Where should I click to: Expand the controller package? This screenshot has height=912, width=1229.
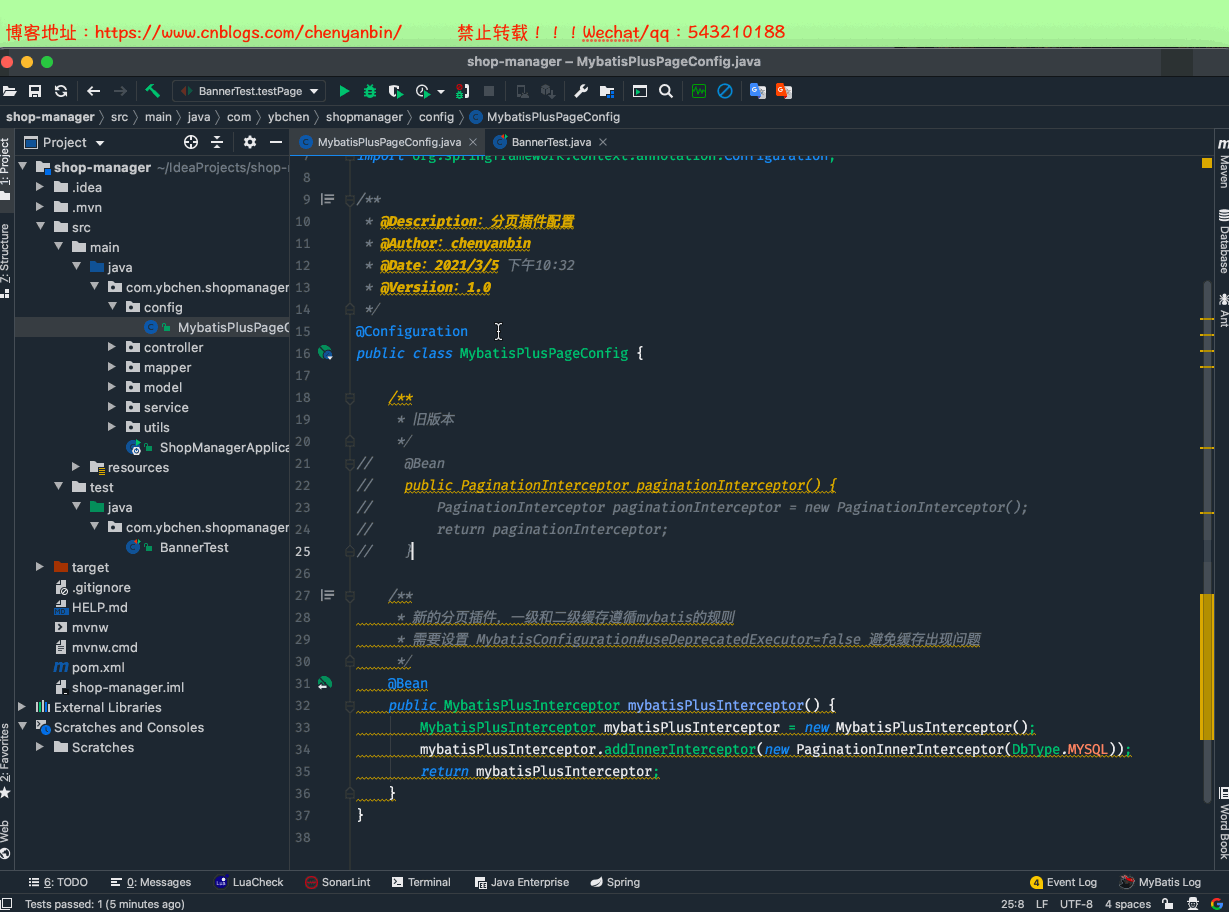112,347
